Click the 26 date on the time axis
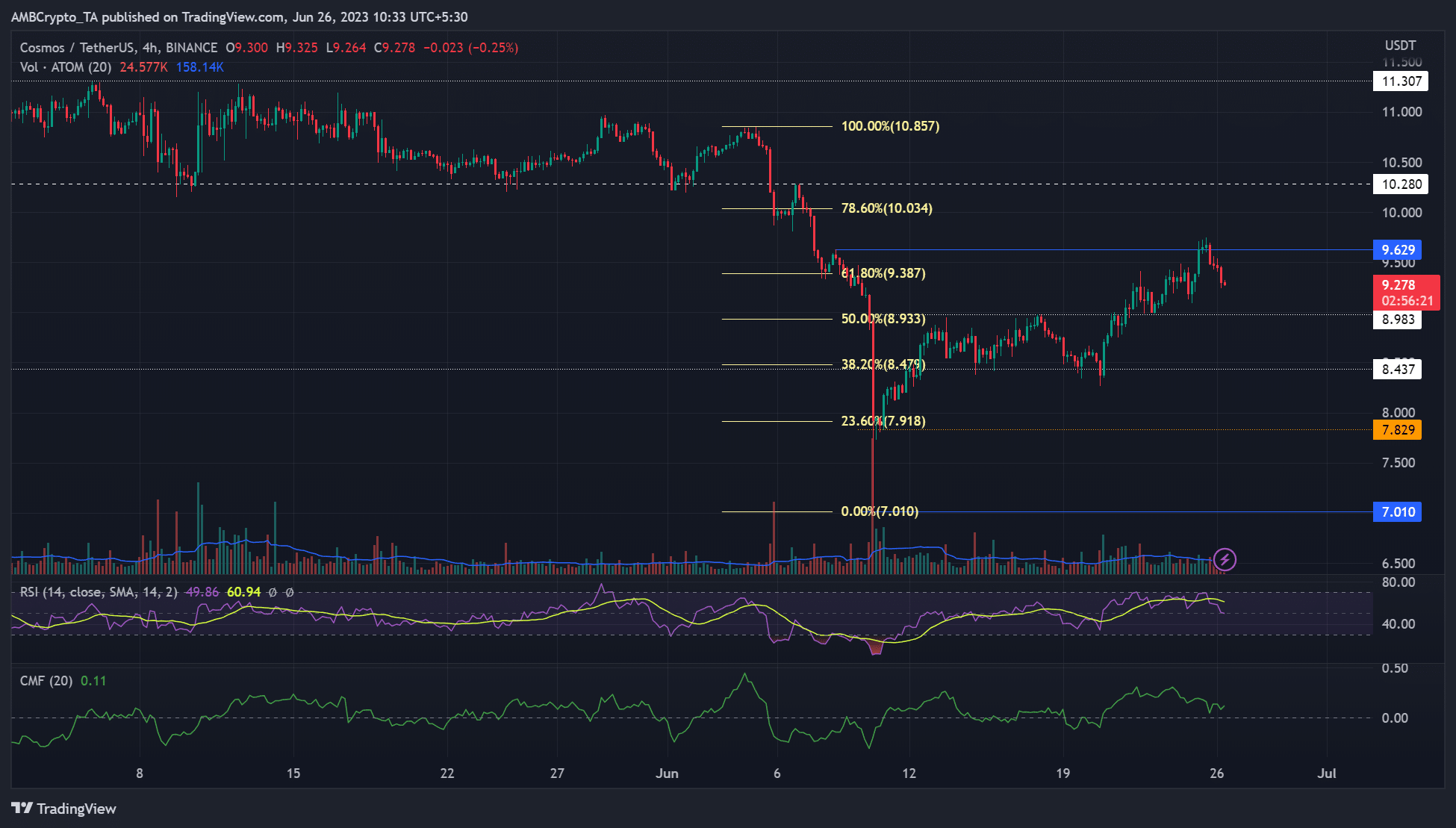1456x828 pixels. [x=1216, y=773]
